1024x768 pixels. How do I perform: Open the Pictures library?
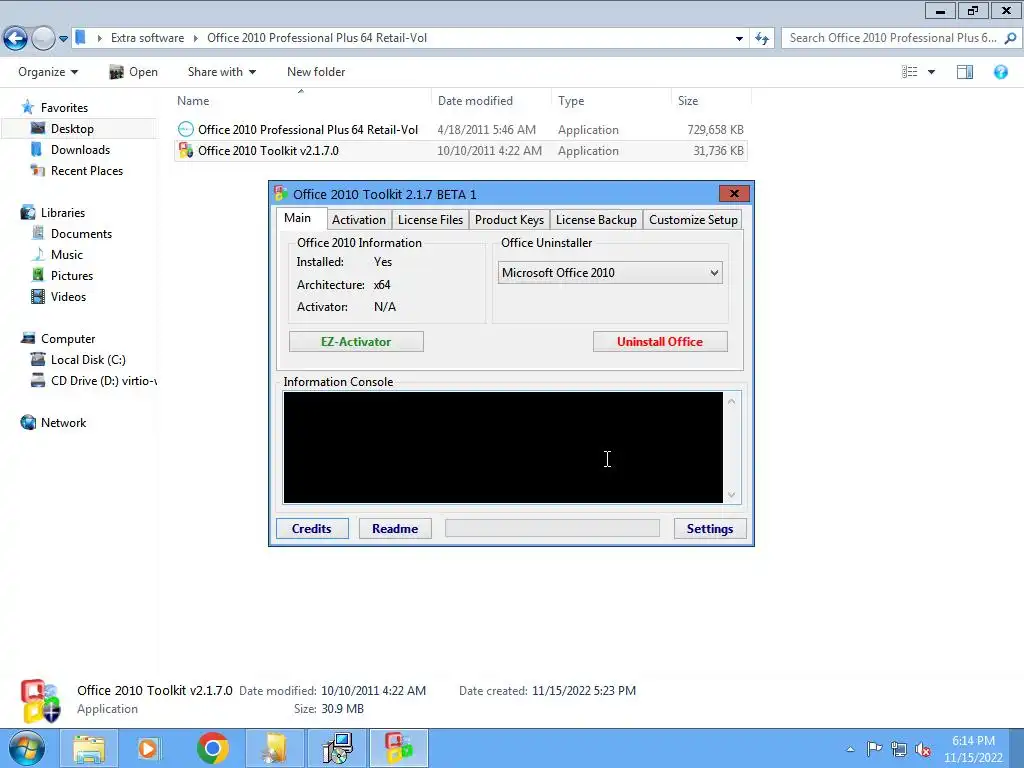(x=72, y=275)
